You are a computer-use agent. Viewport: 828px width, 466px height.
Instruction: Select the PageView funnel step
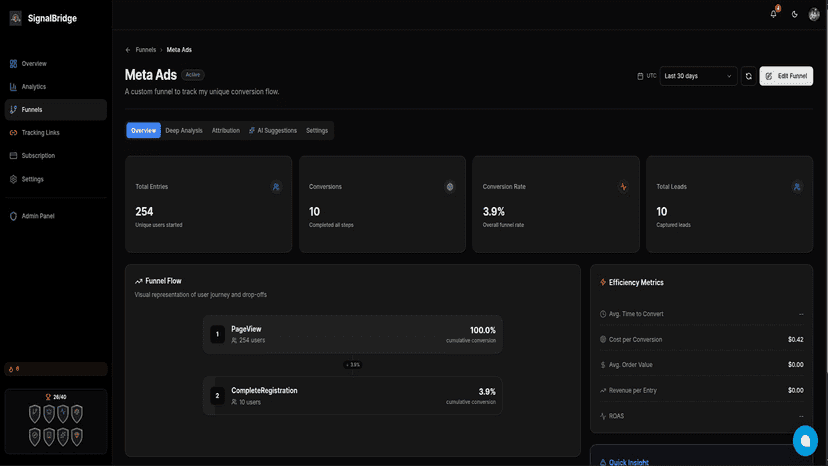tap(352, 334)
